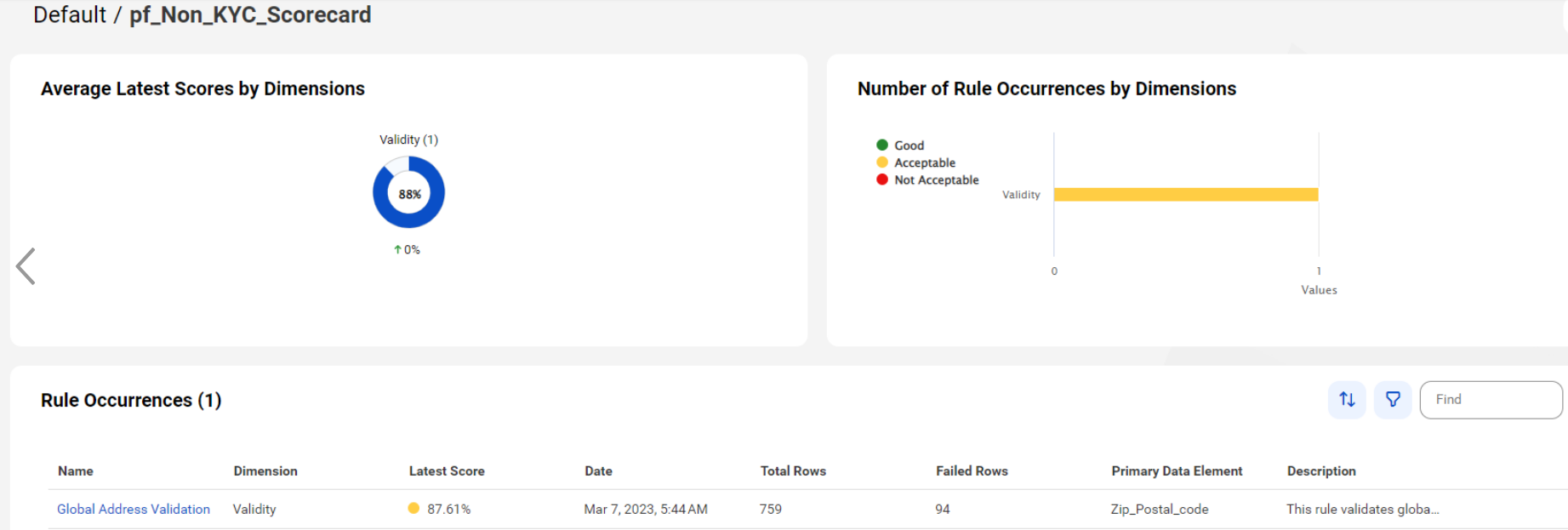The image size is (1568, 530).
Task: Click the Validity axis label on bar chart
Action: [1021, 195]
